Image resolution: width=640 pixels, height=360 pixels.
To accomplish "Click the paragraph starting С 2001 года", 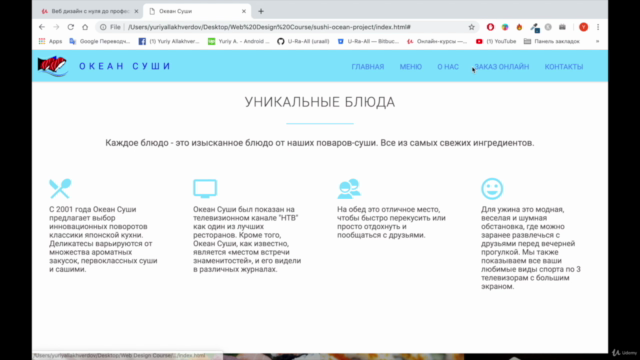I will 103,239.
